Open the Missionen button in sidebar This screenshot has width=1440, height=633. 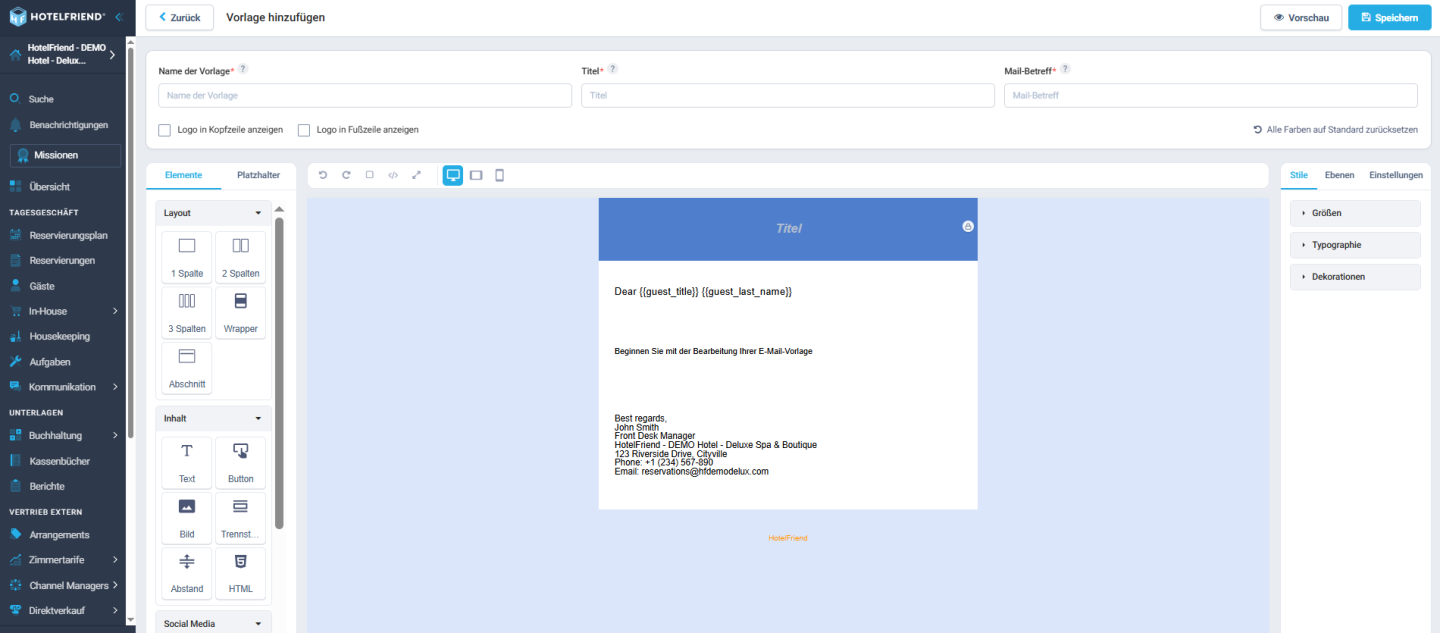[65, 155]
